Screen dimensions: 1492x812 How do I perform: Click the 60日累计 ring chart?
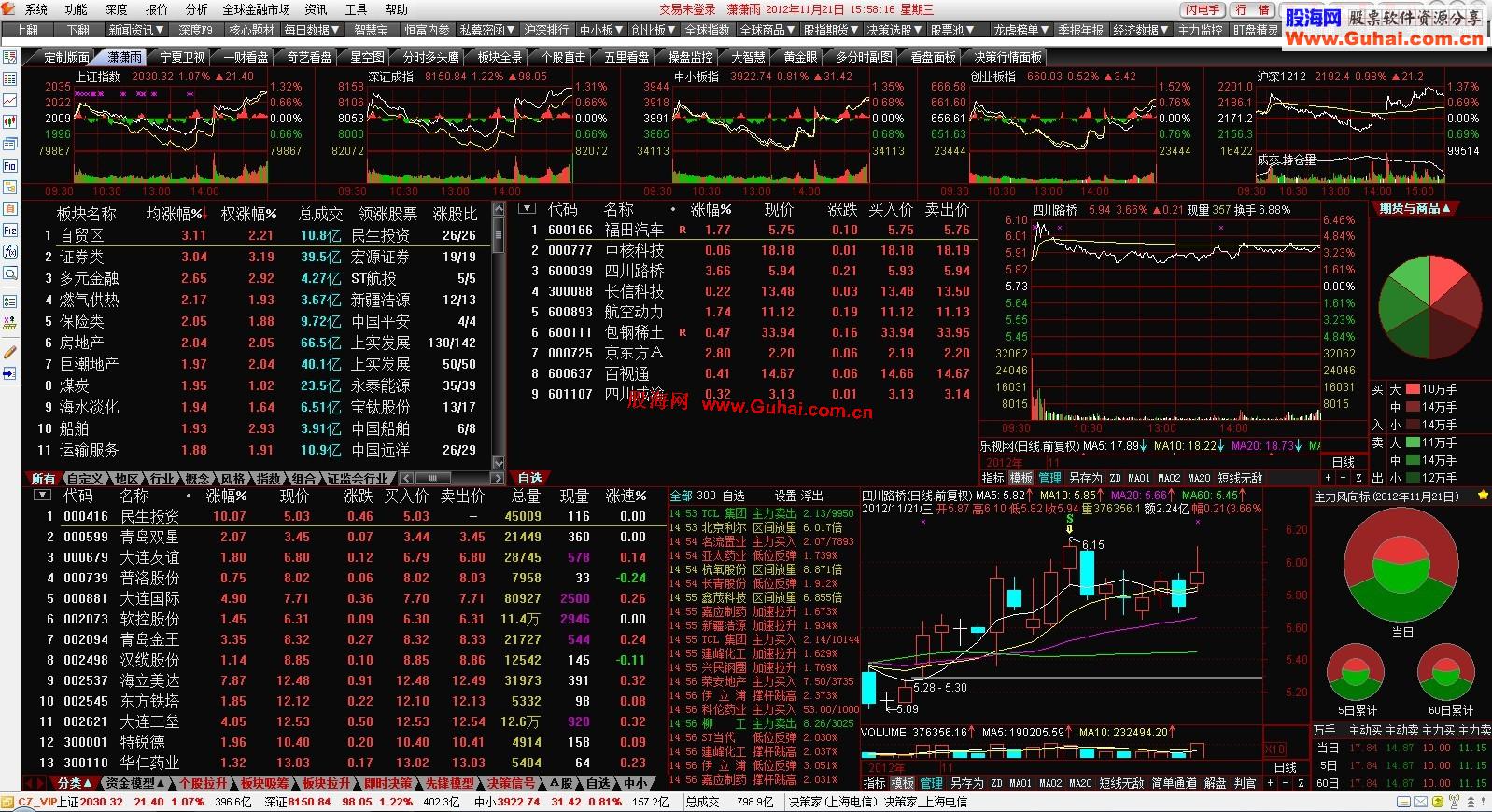tap(1444, 673)
